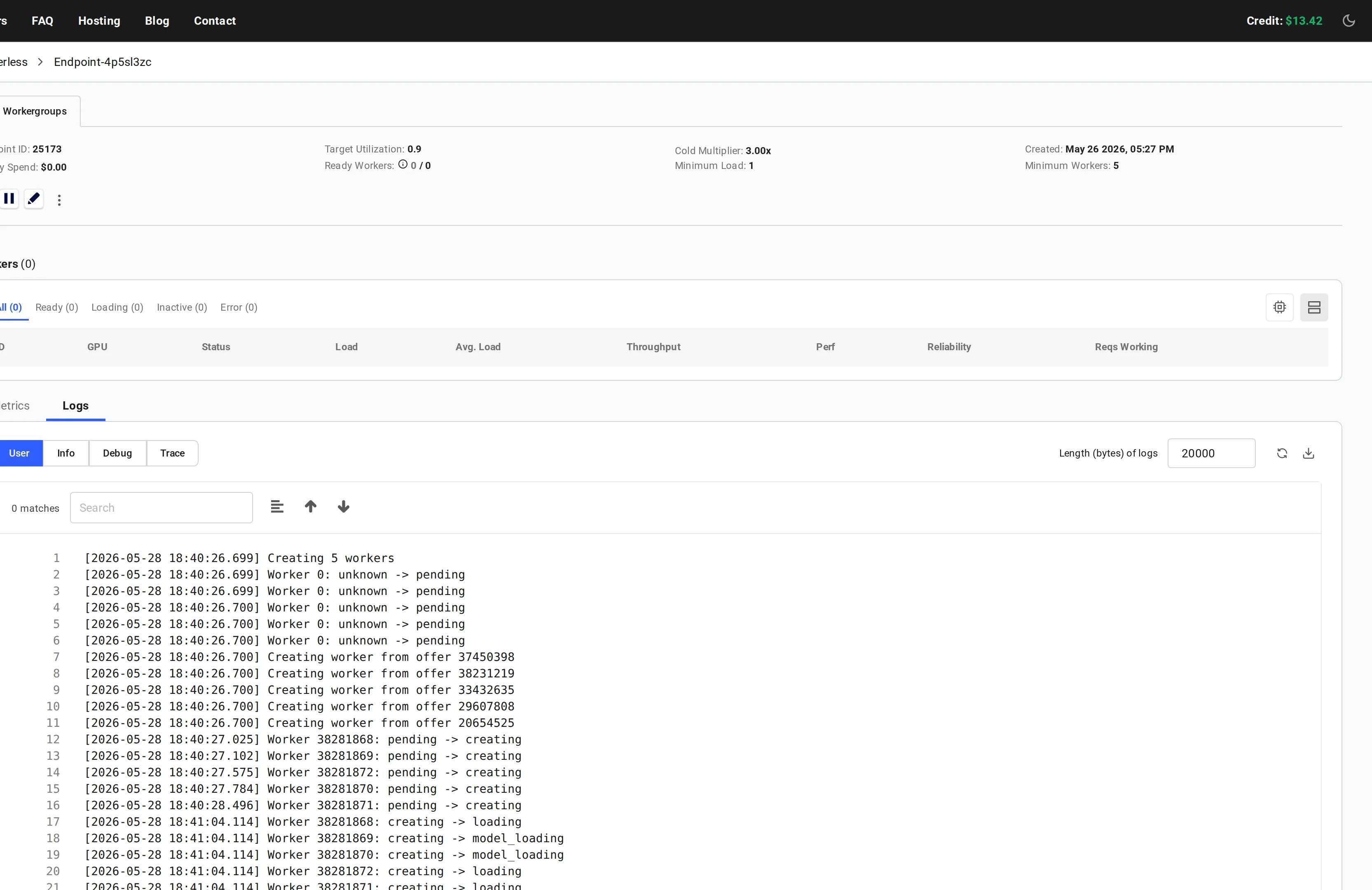Open the Contact page
Image resolution: width=1372 pixels, height=890 pixels.
coord(215,21)
